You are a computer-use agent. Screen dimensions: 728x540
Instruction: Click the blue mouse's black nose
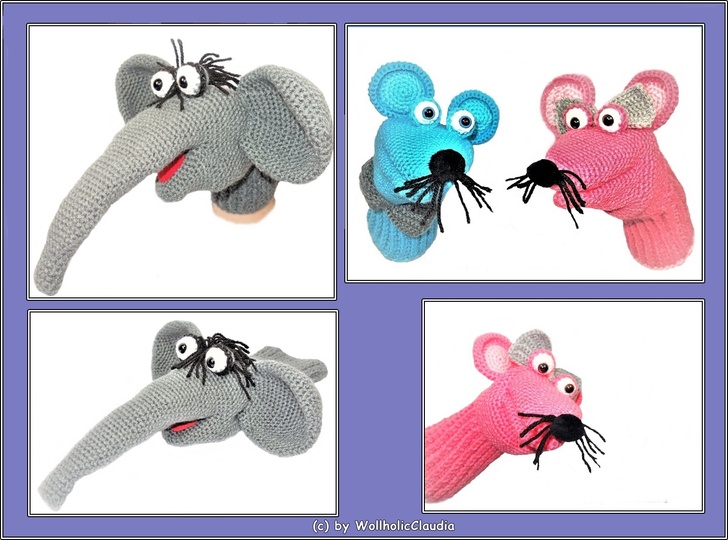pyautogui.click(x=445, y=164)
